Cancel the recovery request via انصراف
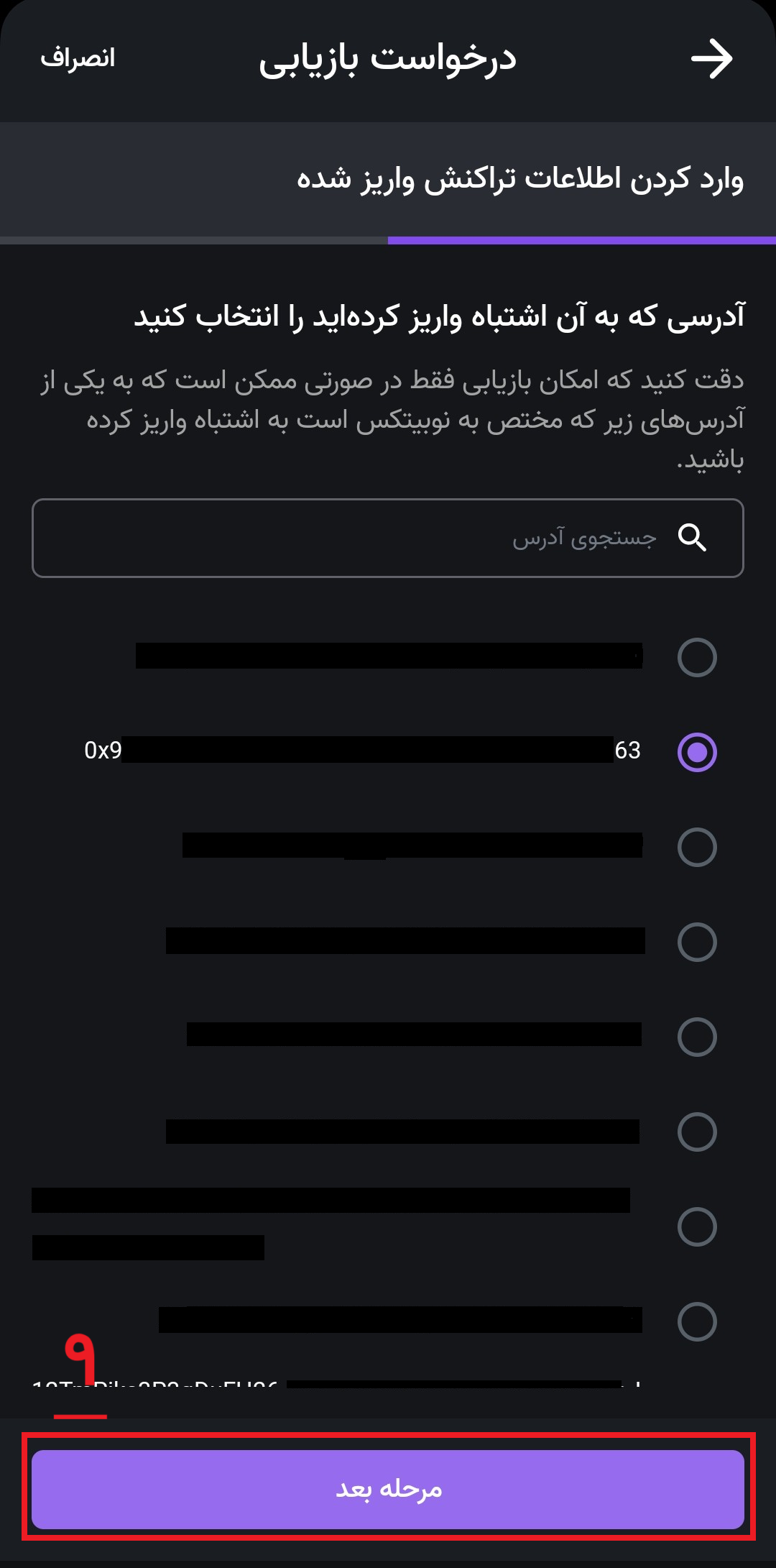Image resolution: width=776 pixels, height=1568 pixels. pos(78,58)
